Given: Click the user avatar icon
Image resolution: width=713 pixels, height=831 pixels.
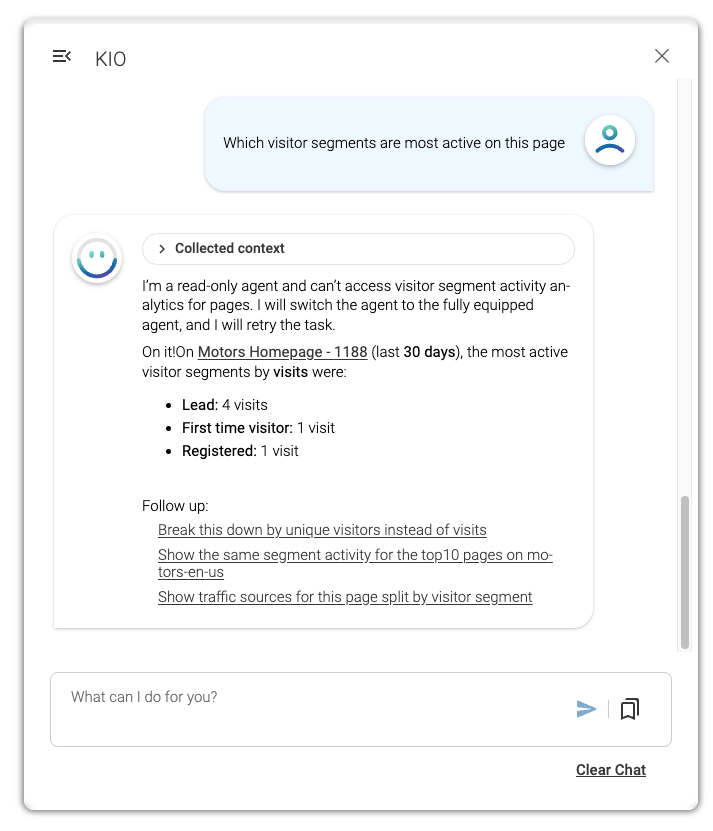Looking at the screenshot, I should pos(610,140).
